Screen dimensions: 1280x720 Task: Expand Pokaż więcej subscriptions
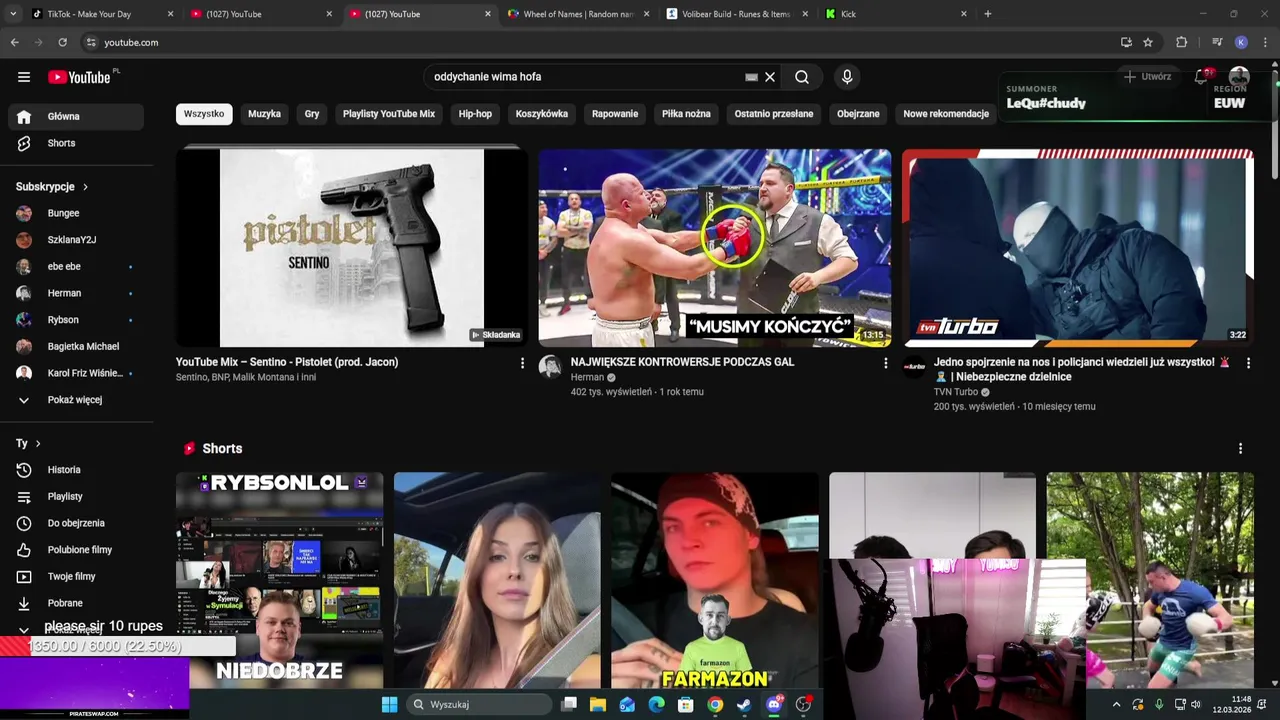pos(76,400)
